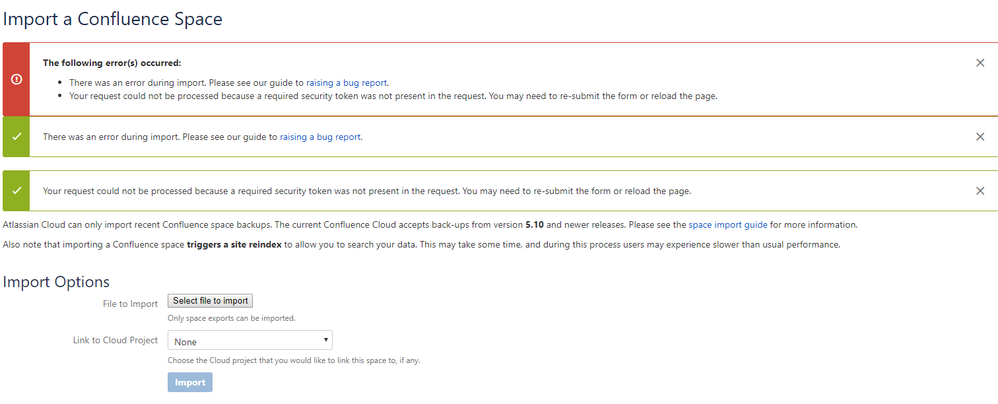Click the bold '5.10' version text
Viewport: 998px width, 404px height.
coord(535,225)
